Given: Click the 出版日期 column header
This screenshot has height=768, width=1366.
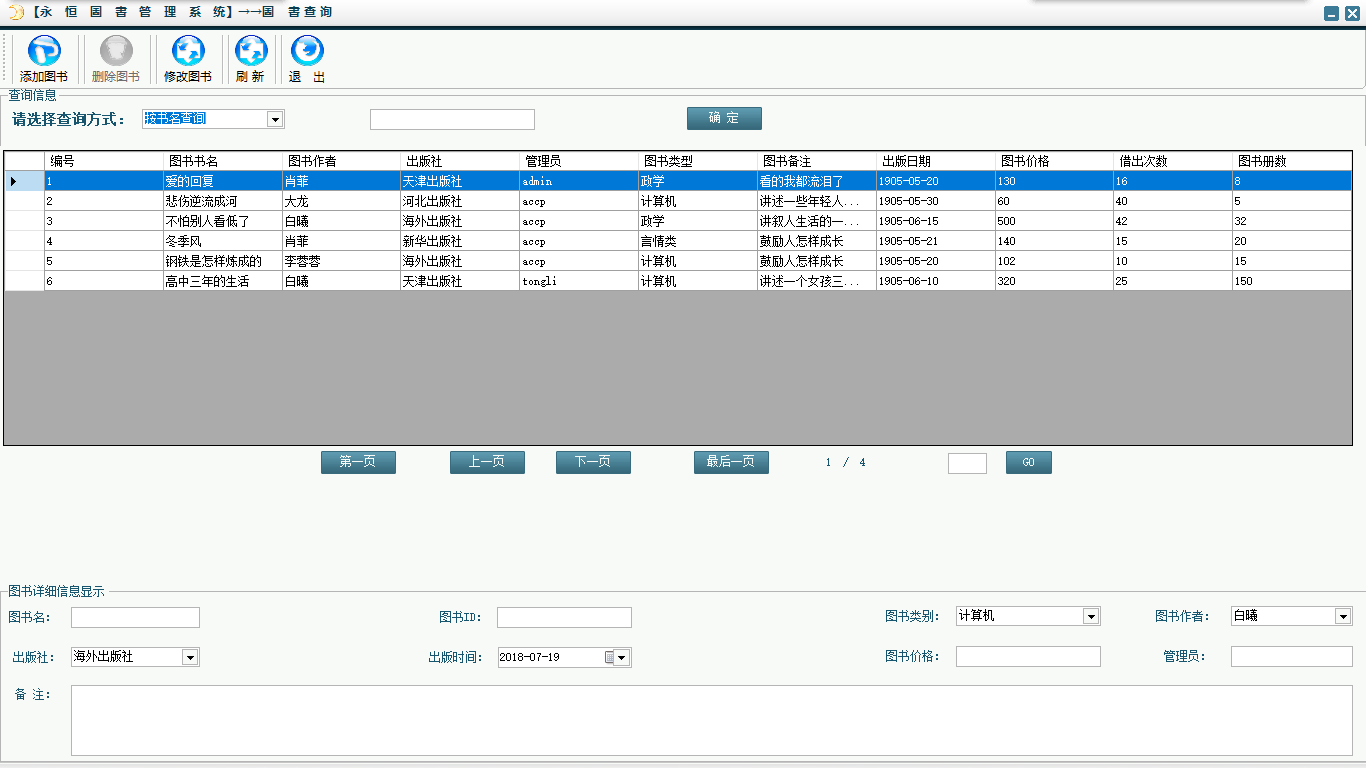Looking at the screenshot, I should tap(937, 161).
